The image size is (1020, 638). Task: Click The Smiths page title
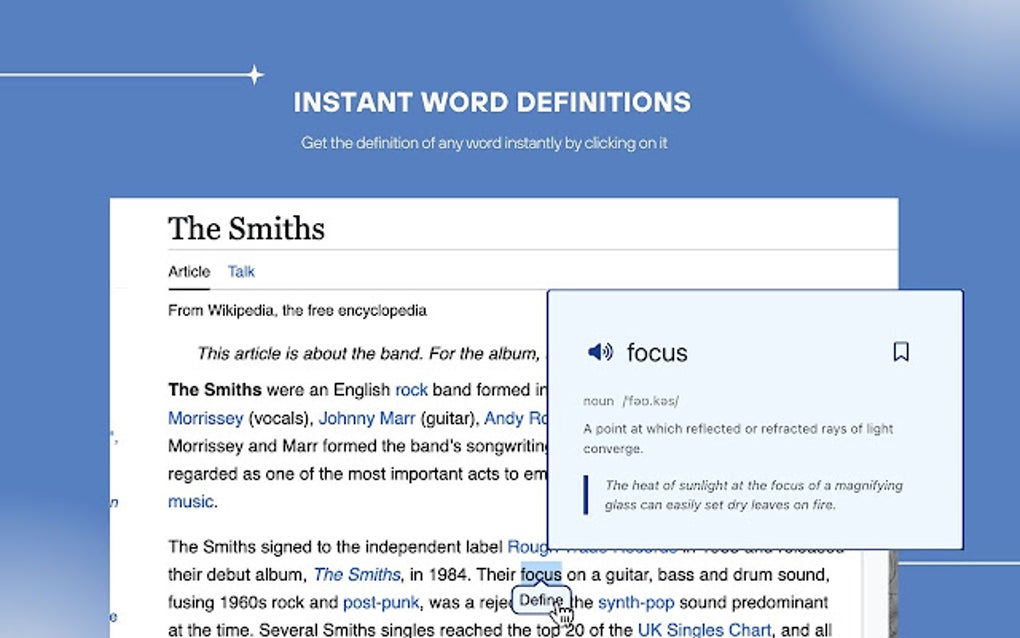click(x=247, y=228)
